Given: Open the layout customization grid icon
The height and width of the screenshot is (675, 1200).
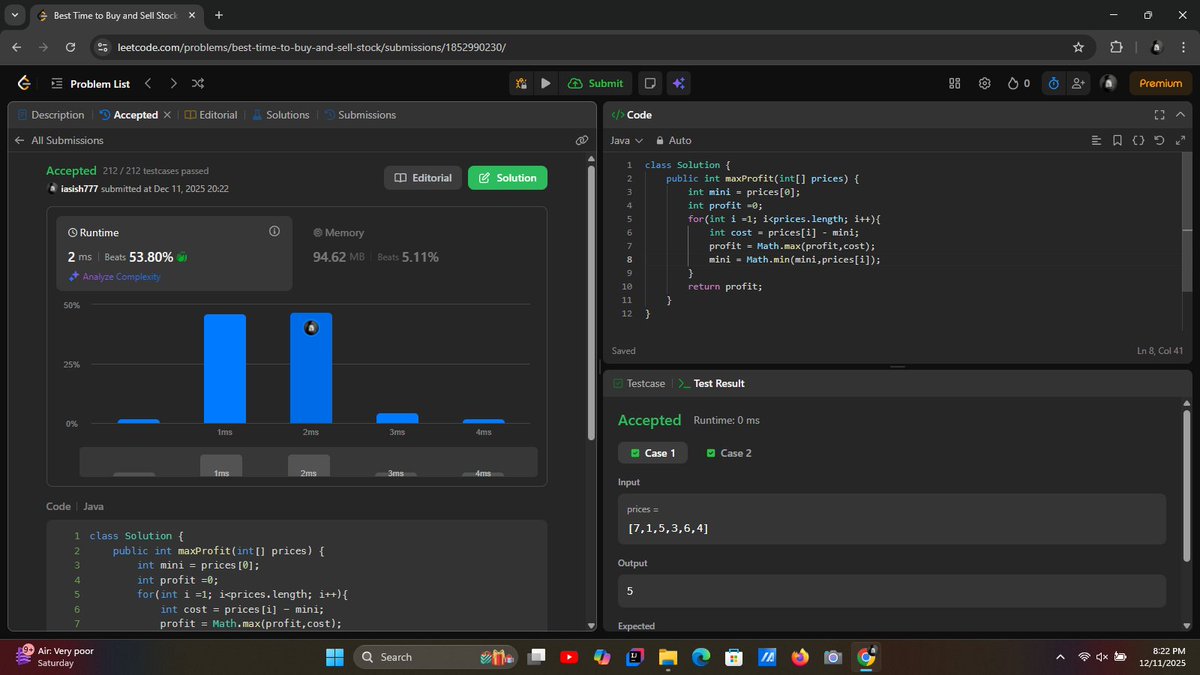Looking at the screenshot, I should 955,83.
